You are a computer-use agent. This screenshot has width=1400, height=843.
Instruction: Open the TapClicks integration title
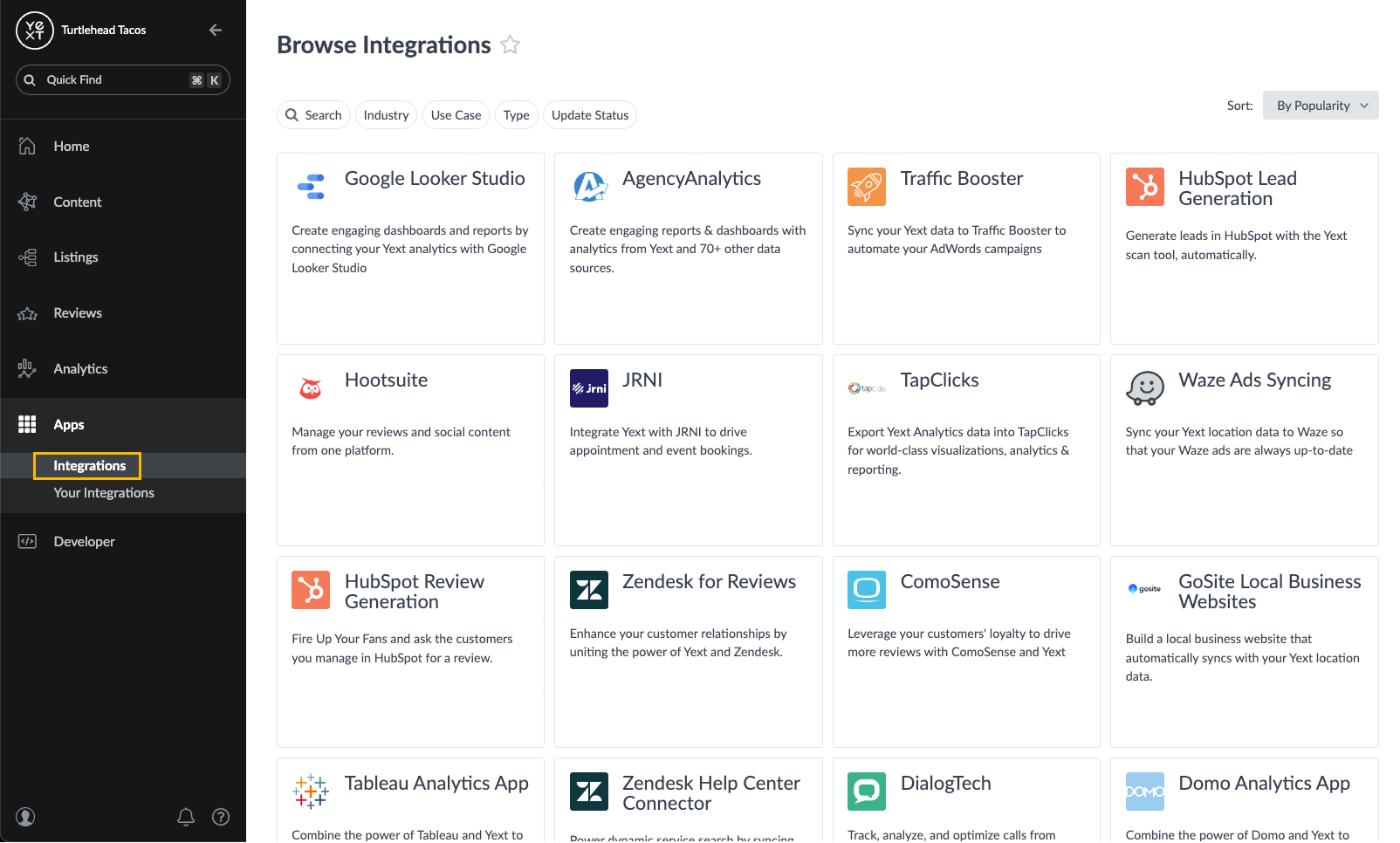[939, 380]
